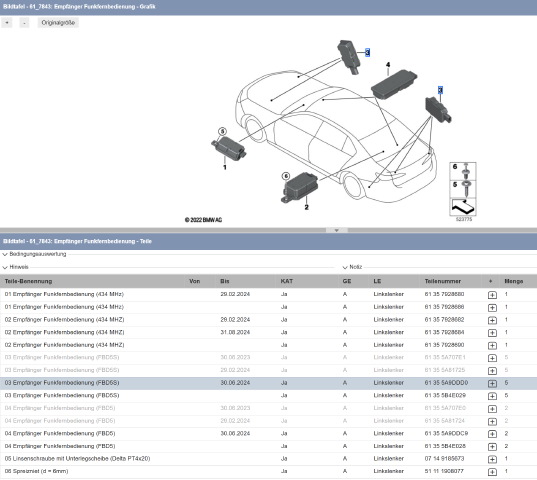Select callout number 2 in diagram
This screenshot has height=480, width=537.
pos(307,207)
